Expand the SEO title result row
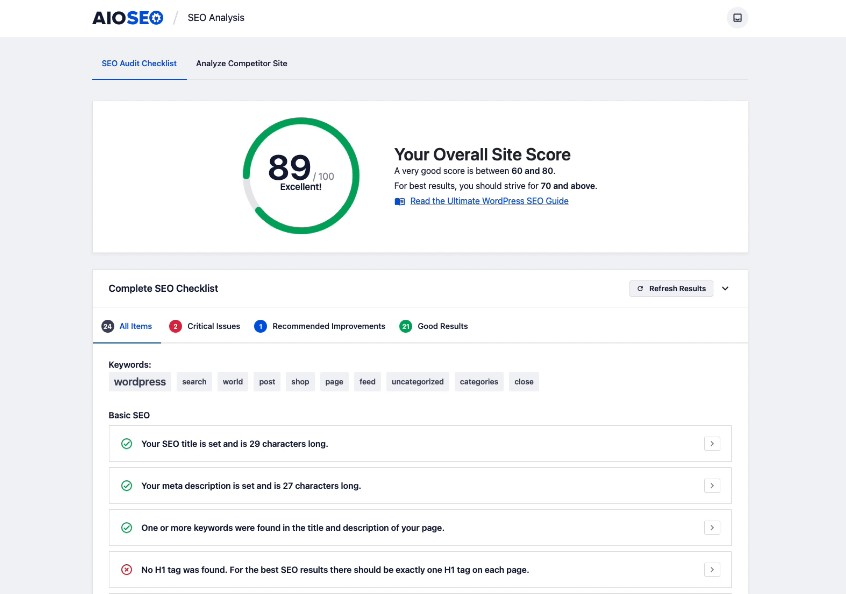This screenshot has width=846, height=594. point(711,444)
